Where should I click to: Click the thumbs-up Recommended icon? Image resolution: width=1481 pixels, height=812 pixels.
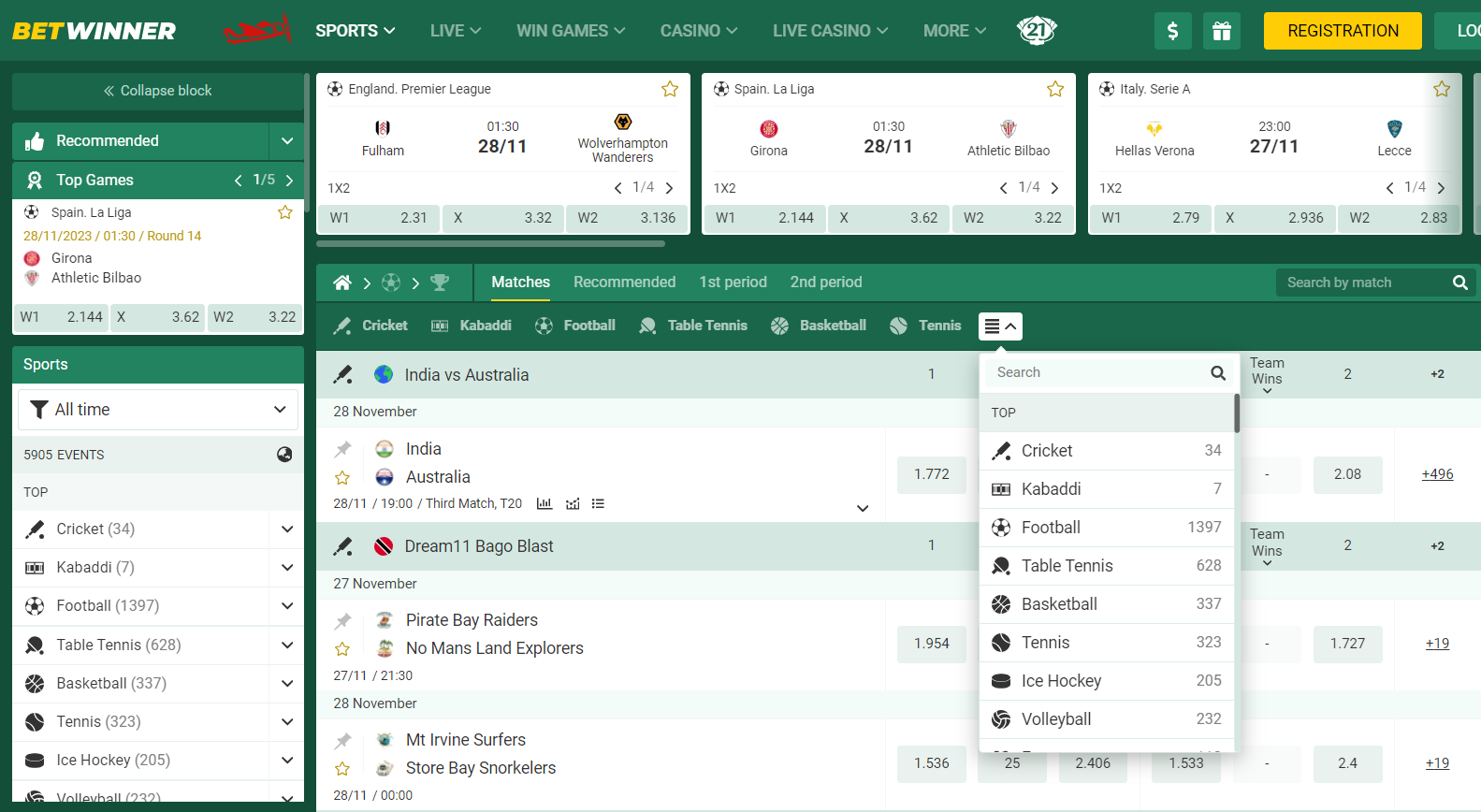[35, 141]
